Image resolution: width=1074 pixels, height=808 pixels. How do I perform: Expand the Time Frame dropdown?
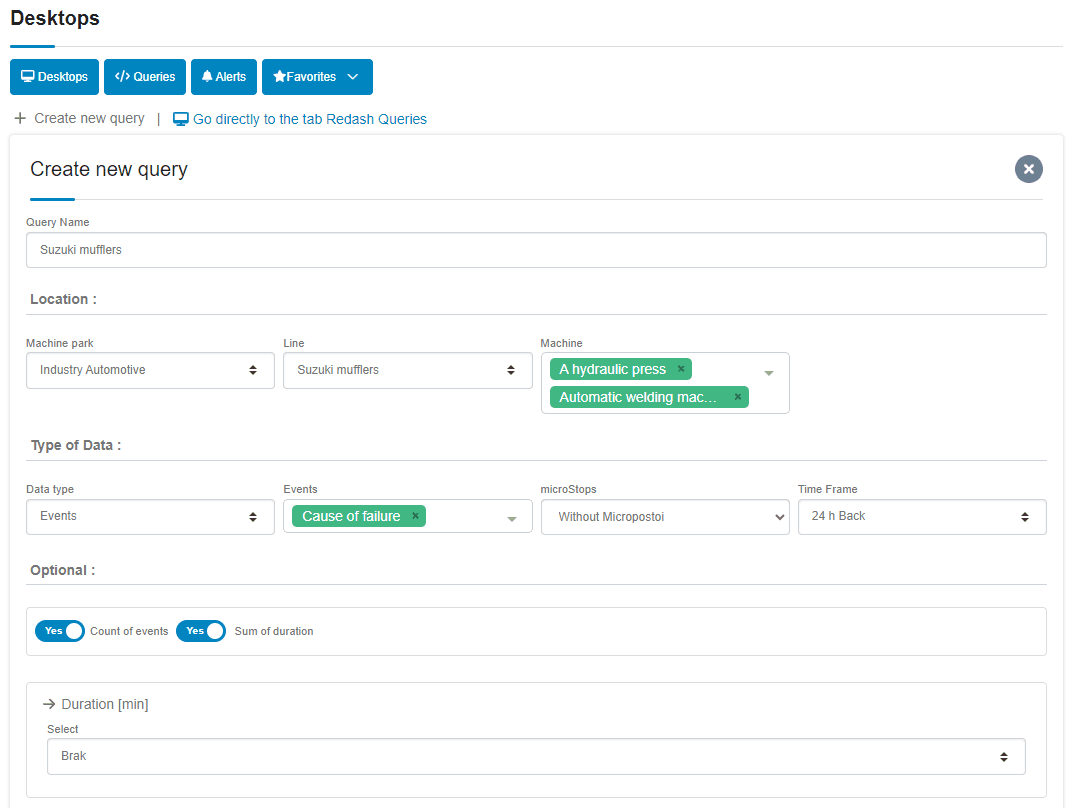click(921, 516)
